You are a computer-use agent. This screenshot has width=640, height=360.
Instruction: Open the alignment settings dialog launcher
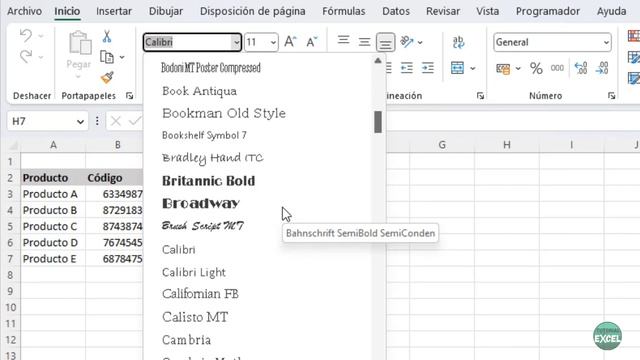tap(480, 96)
